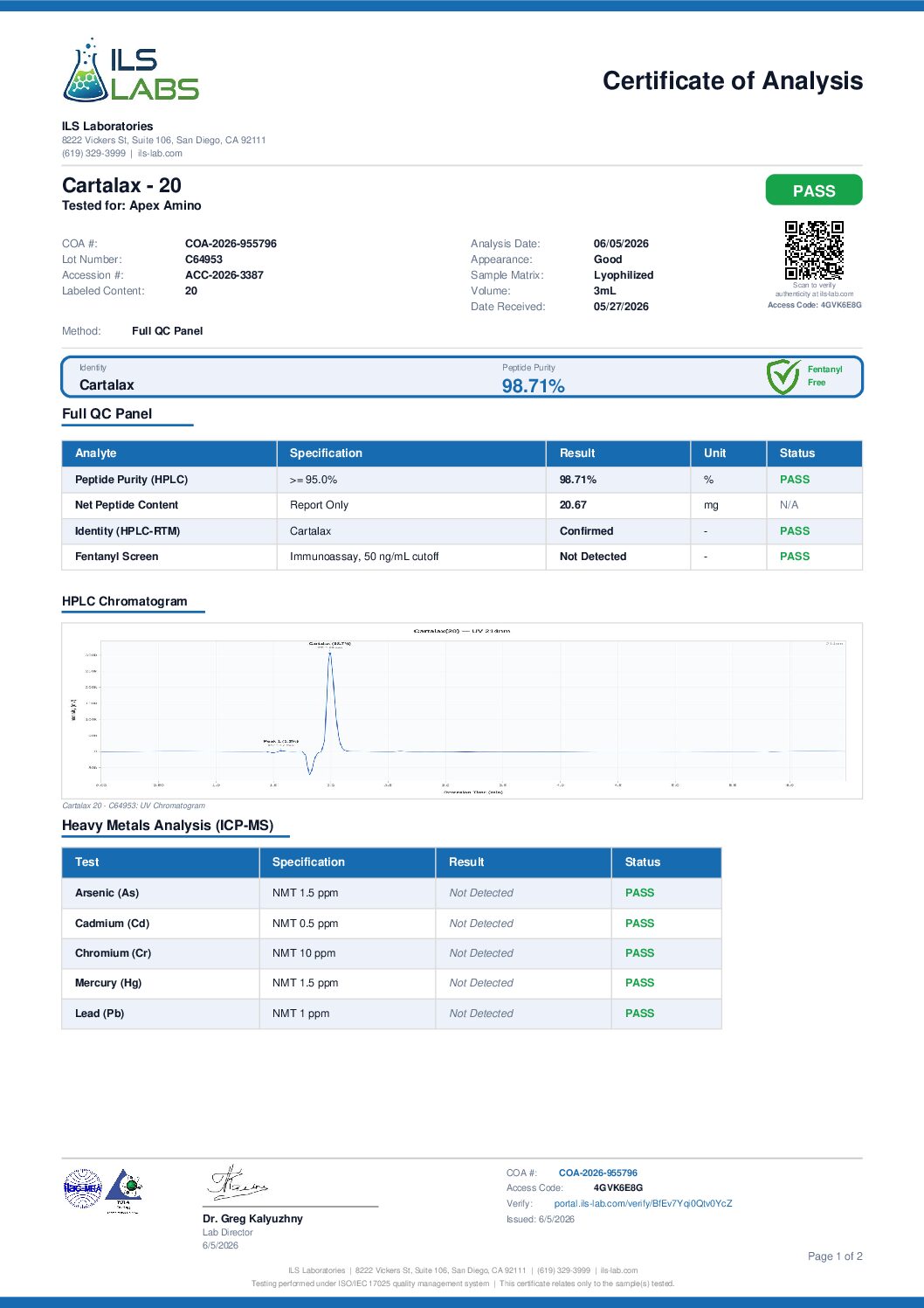
Task: Click the "Identity (HPLC-RTM)" row label
Action: [x=128, y=531]
